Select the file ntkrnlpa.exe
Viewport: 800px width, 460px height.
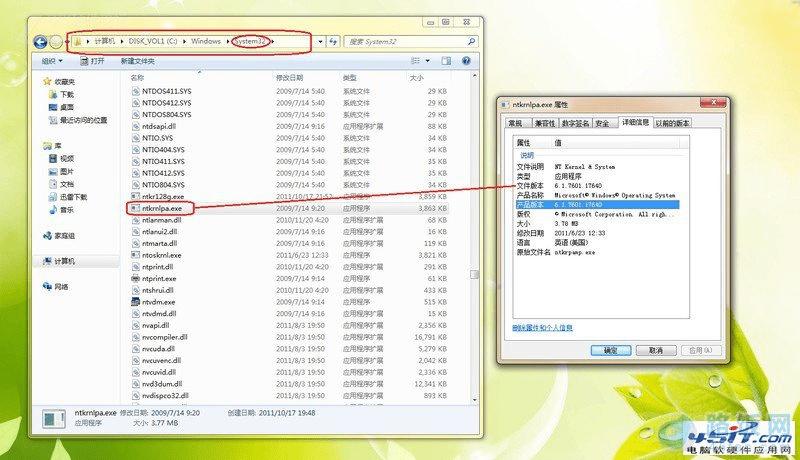[162, 208]
